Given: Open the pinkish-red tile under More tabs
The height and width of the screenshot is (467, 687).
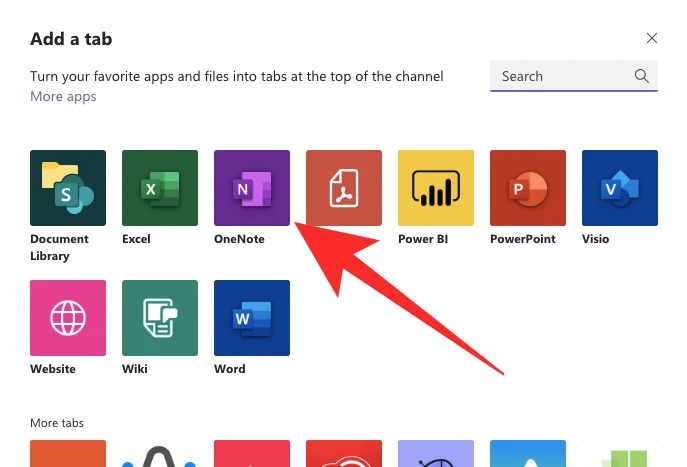Looking at the screenshot, I should [x=252, y=453].
